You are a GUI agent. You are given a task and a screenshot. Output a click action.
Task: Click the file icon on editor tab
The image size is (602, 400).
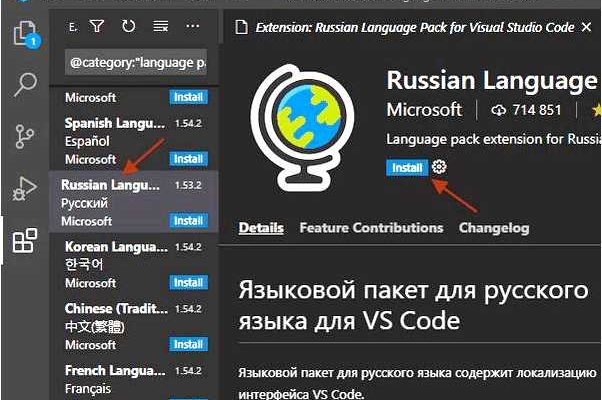click(x=241, y=27)
